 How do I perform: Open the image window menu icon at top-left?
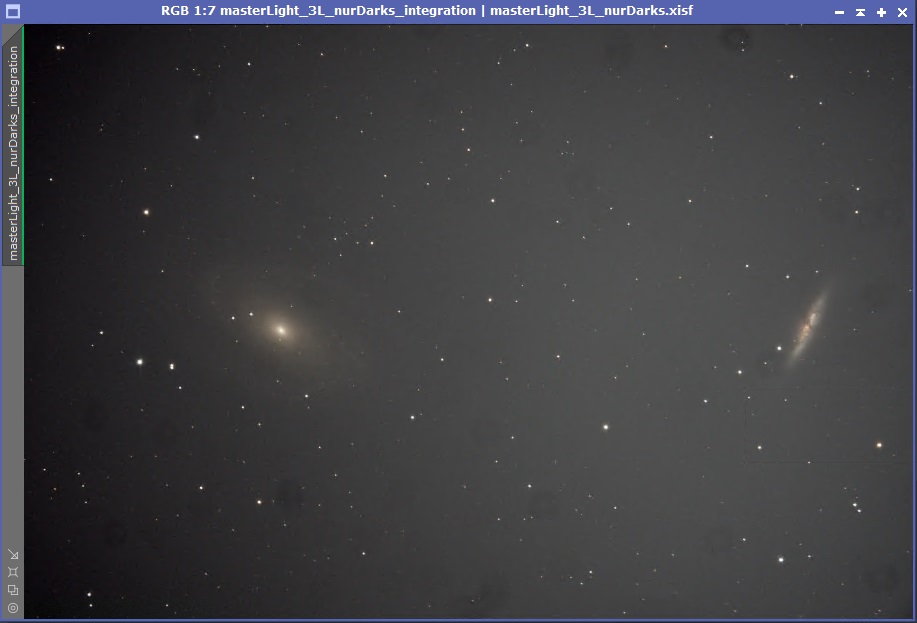tap(12, 11)
